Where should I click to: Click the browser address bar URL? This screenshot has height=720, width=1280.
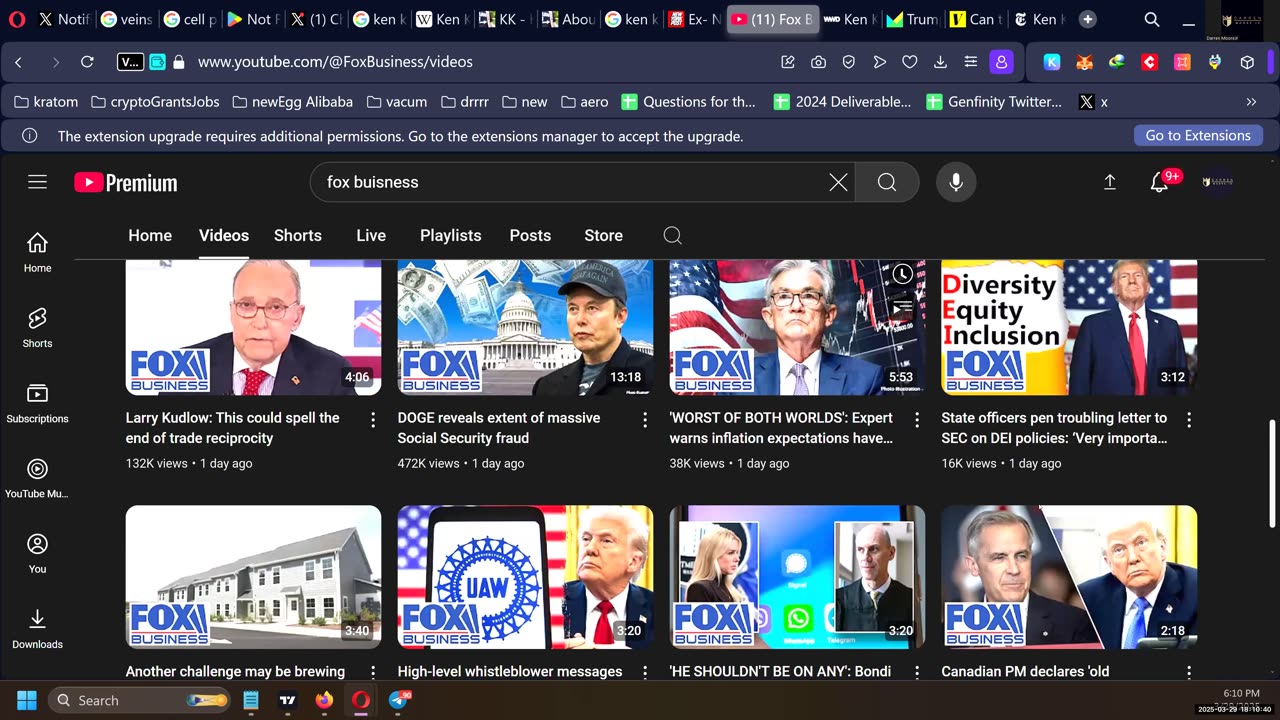(335, 62)
